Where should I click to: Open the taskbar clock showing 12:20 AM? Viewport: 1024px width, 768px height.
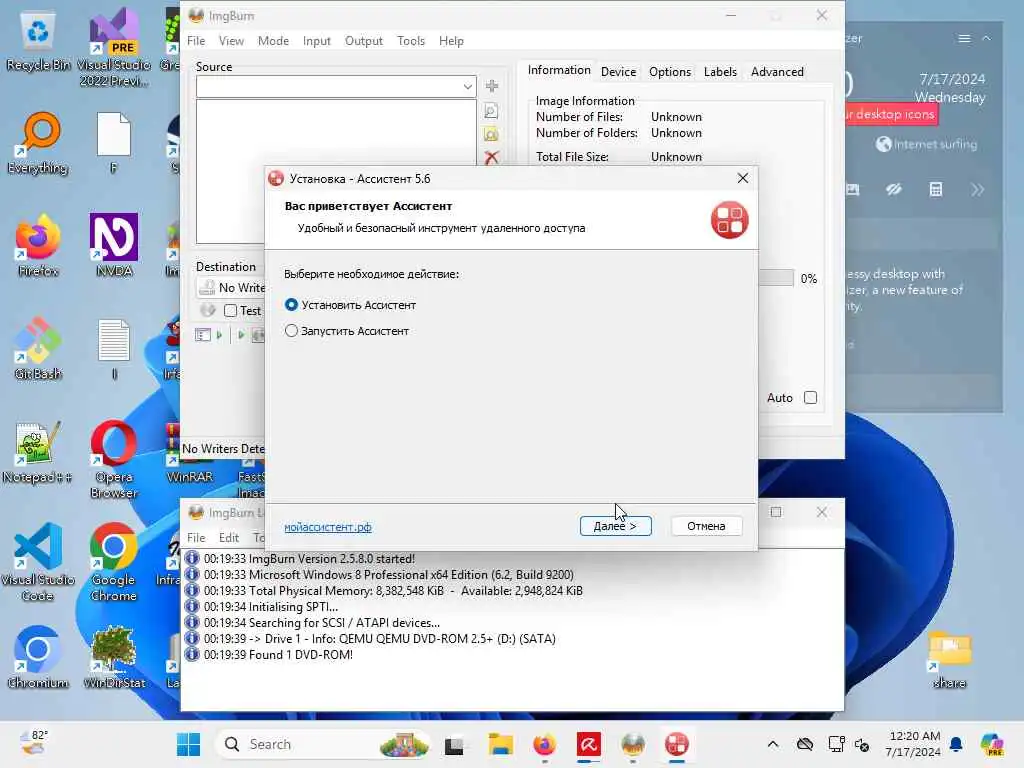pyautogui.click(x=914, y=744)
